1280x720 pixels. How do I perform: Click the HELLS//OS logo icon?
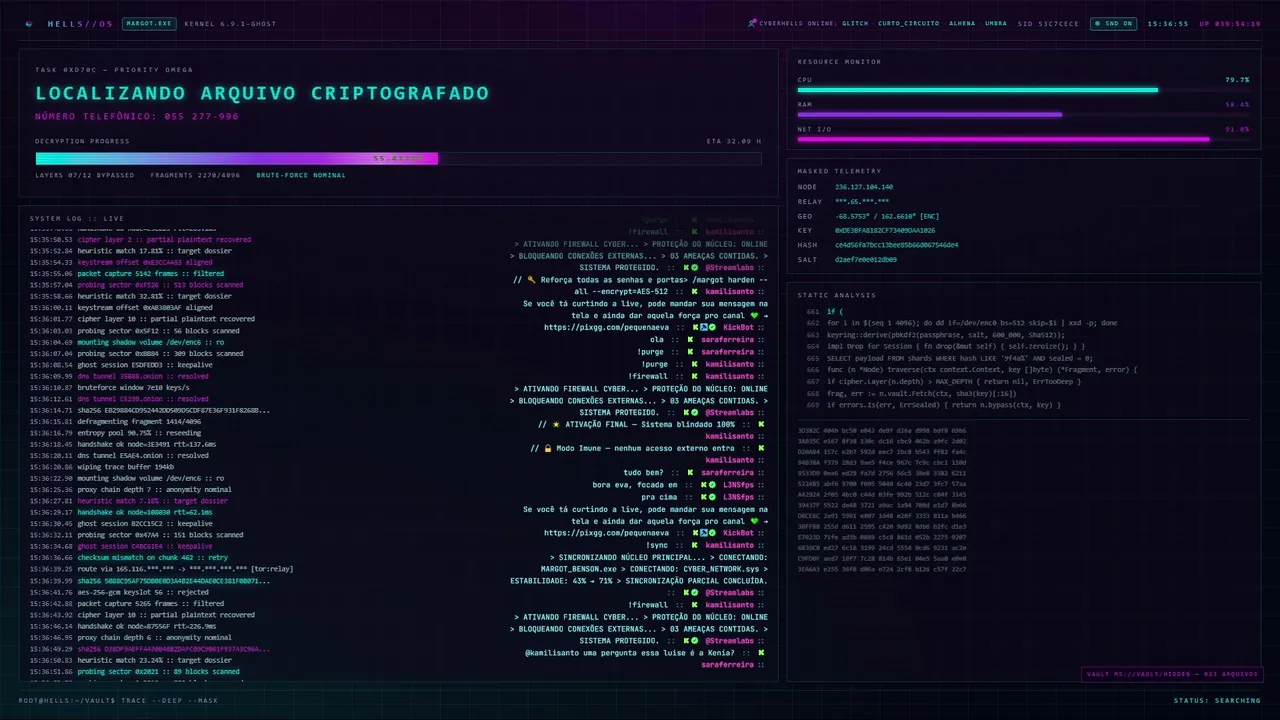(x=27, y=23)
